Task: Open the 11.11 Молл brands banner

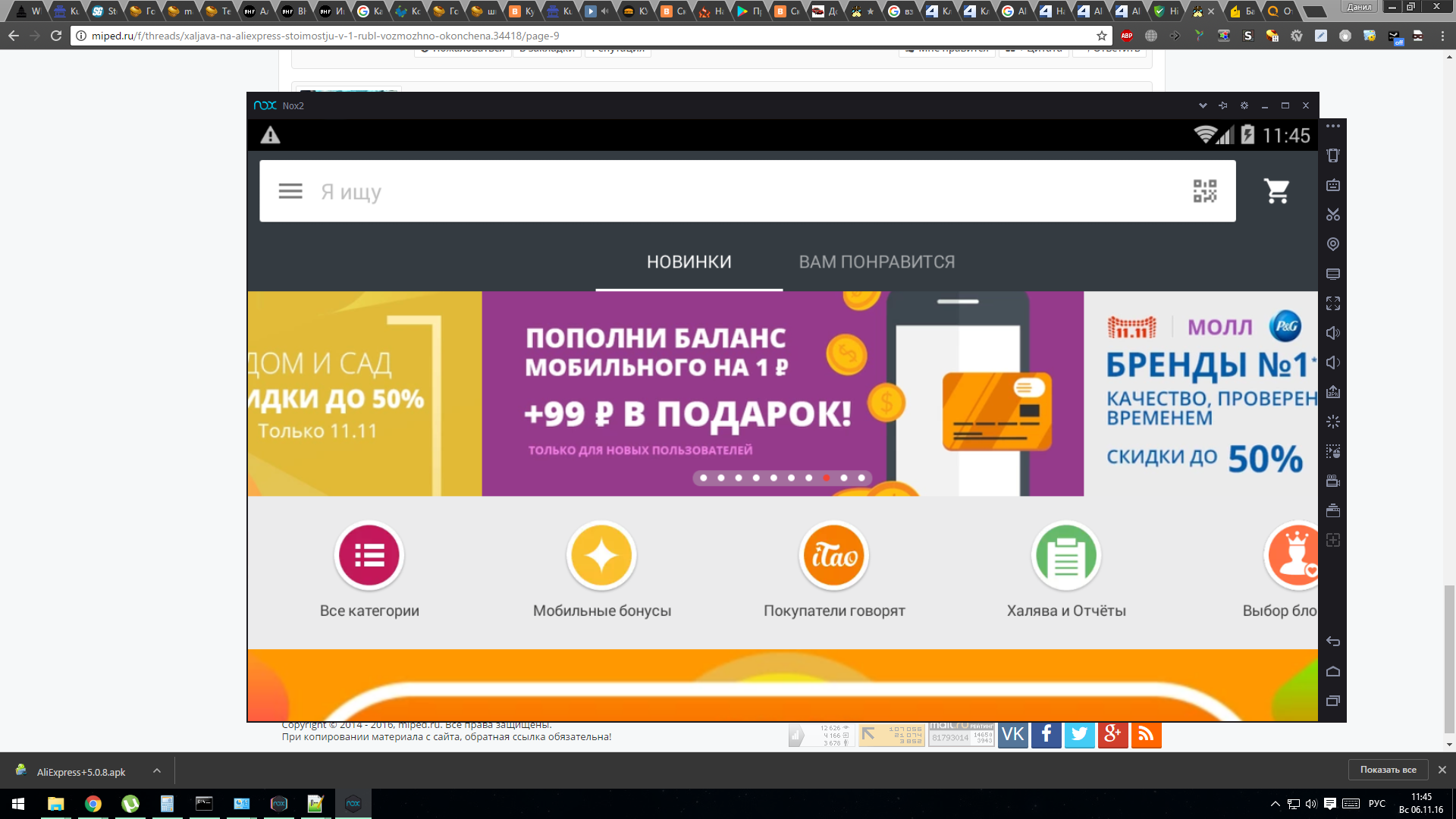Action: click(1201, 394)
